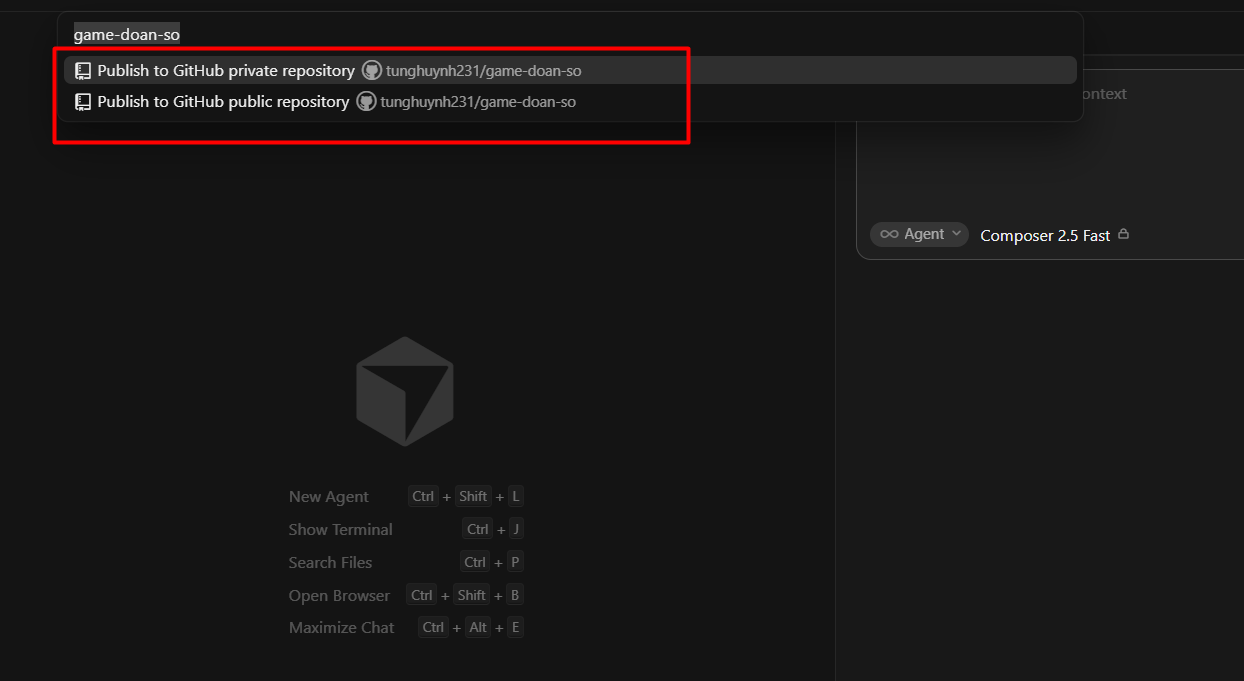Screen dimensions: 1244x681
Task: Click New Agent shortcut entry
Action: pos(406,497)
